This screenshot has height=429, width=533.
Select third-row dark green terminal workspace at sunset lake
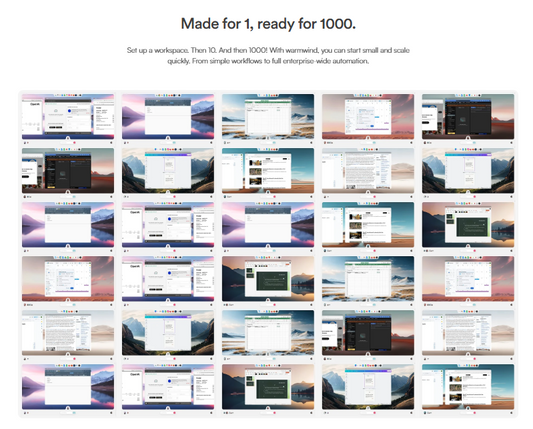[x=468, y=225]
